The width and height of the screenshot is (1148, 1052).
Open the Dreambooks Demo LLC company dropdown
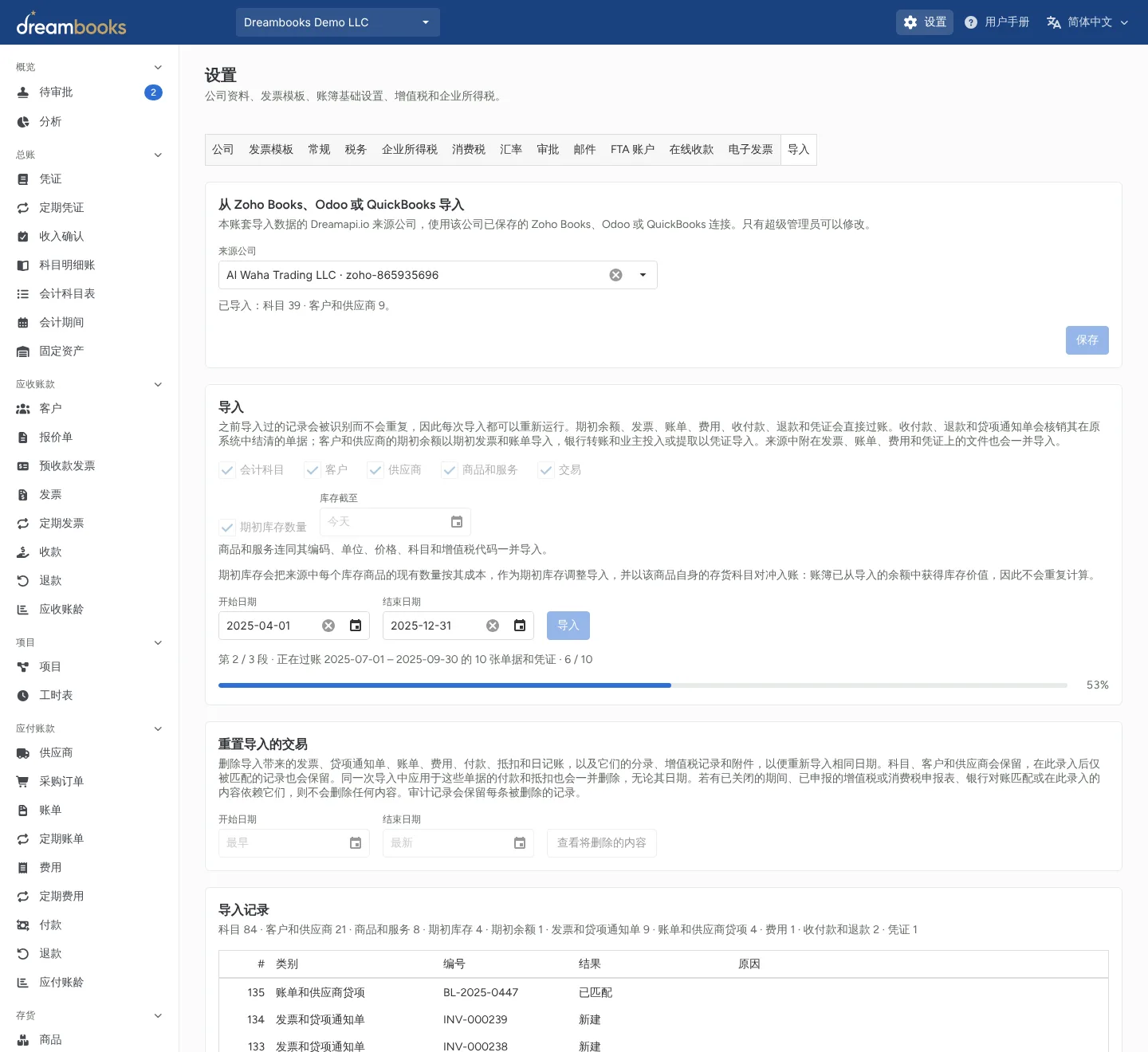(338, 22)
